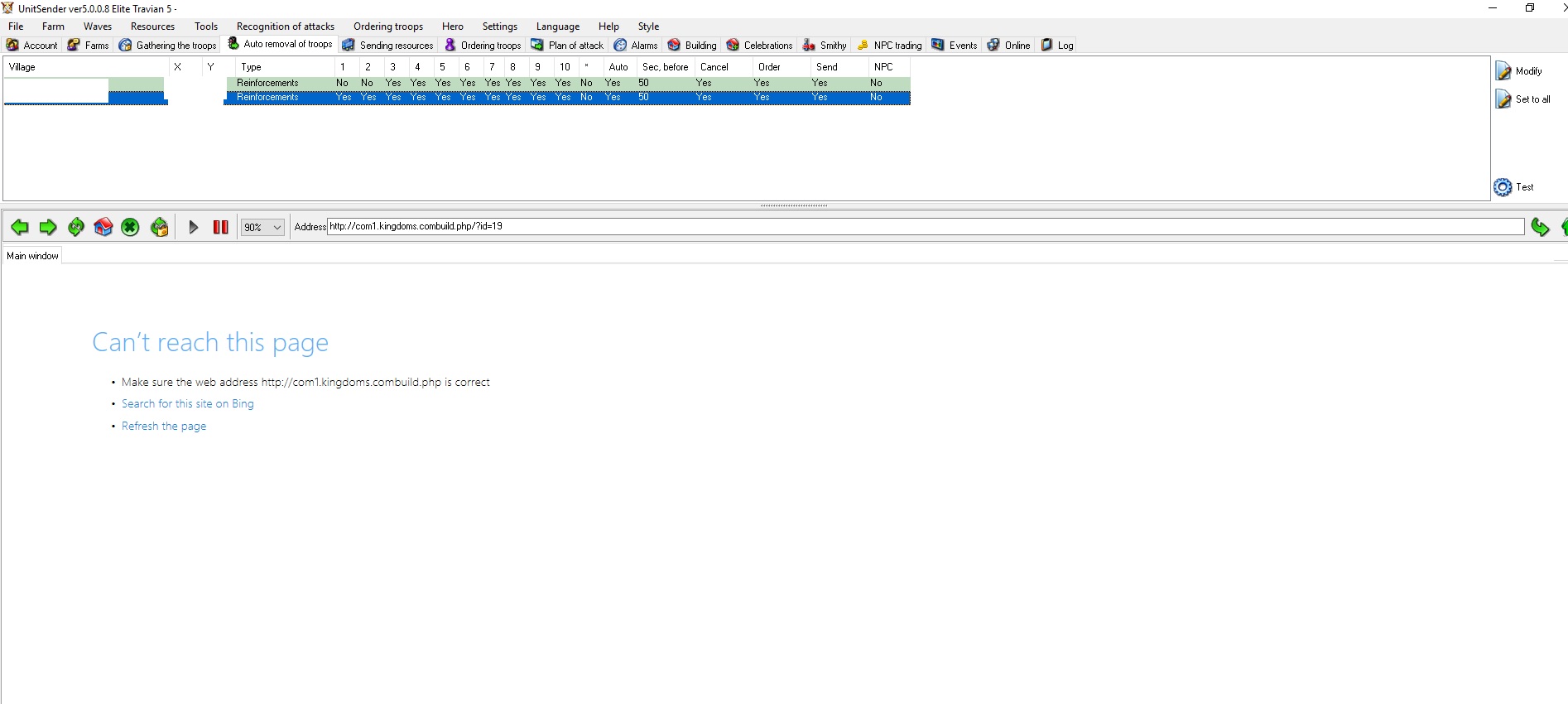The image size is (1568, 704).
Task: Open the Log toolbar item
Action: (x=1057, y=45)
